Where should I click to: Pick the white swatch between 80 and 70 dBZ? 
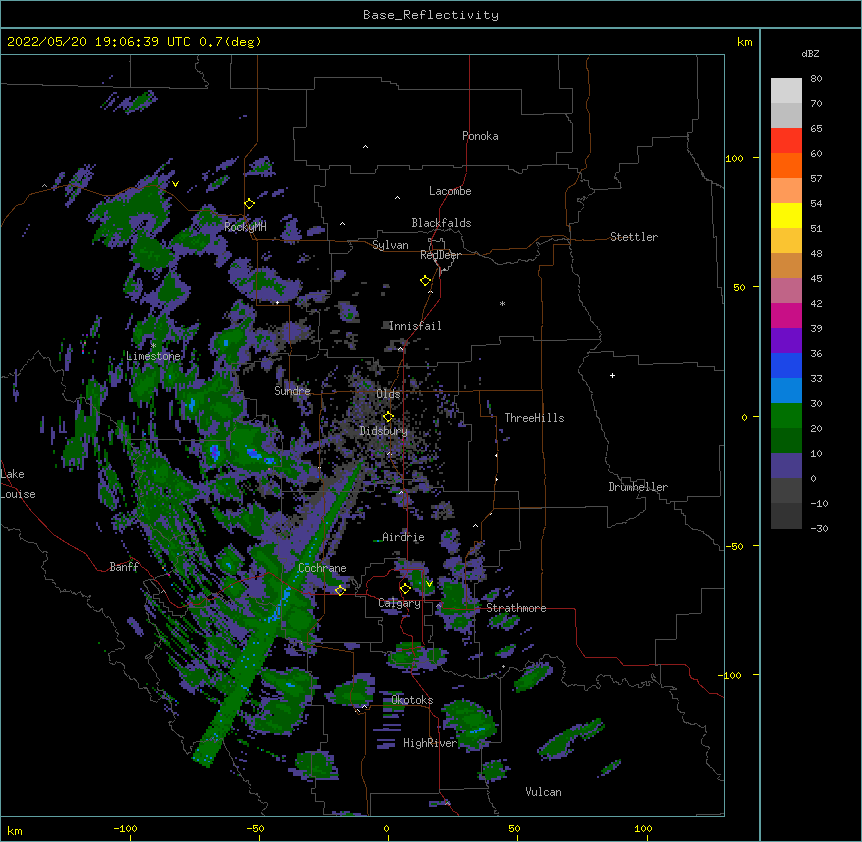[786, 91]
